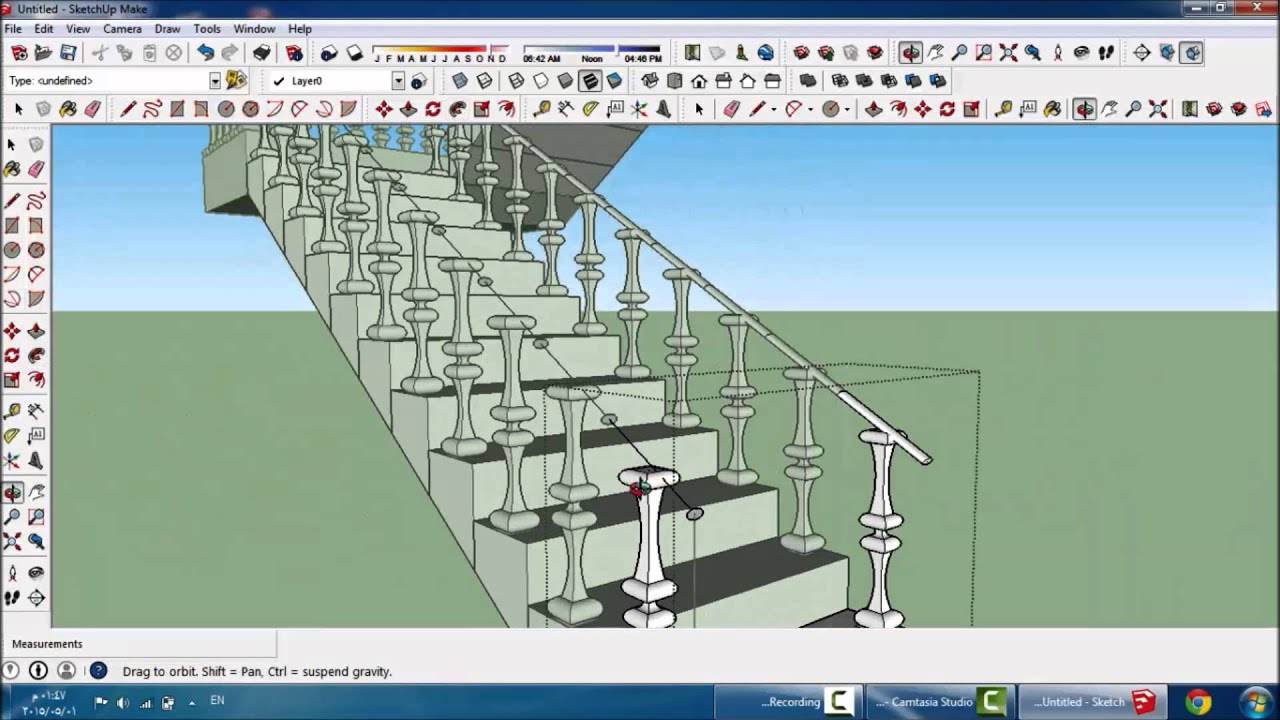Image resolution: width=1280 pixels, height=720 pixels.
Task: Click the Share Model icon
Action: [826, 53]
